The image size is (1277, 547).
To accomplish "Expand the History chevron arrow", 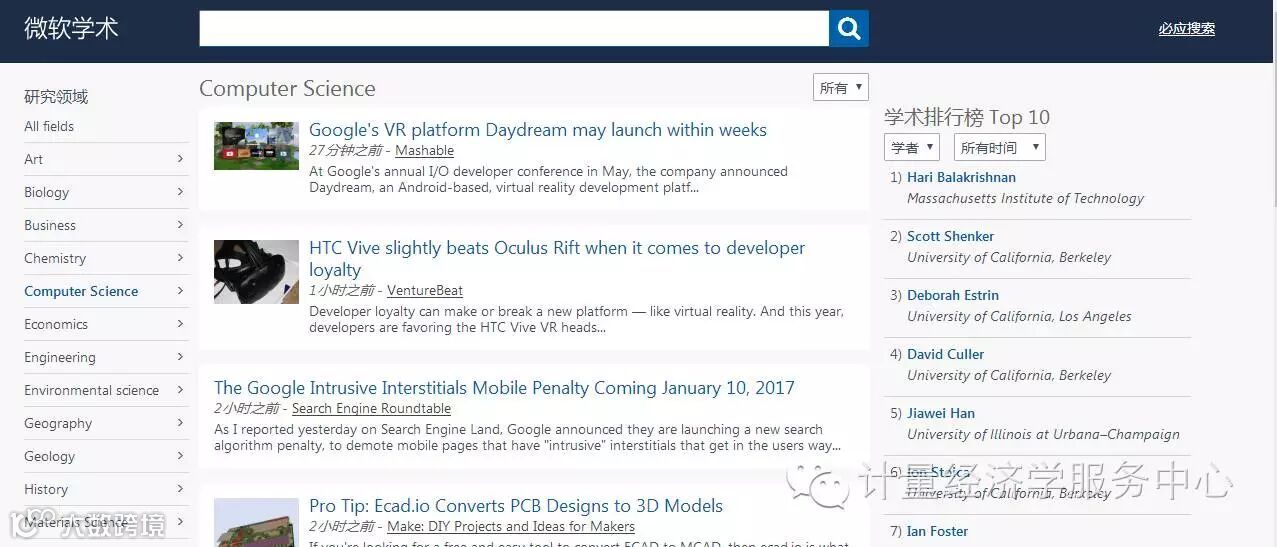I will tap(180, 488).
